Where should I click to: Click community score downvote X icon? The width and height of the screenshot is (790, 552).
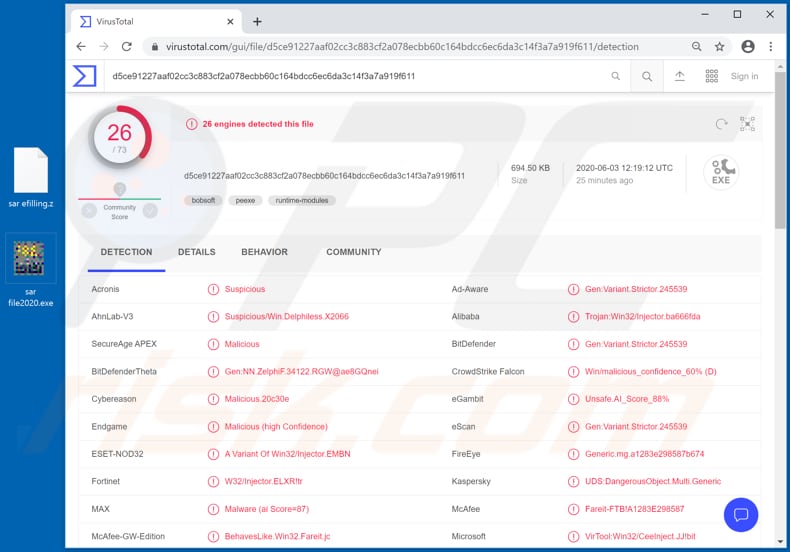tap(89, 211)
